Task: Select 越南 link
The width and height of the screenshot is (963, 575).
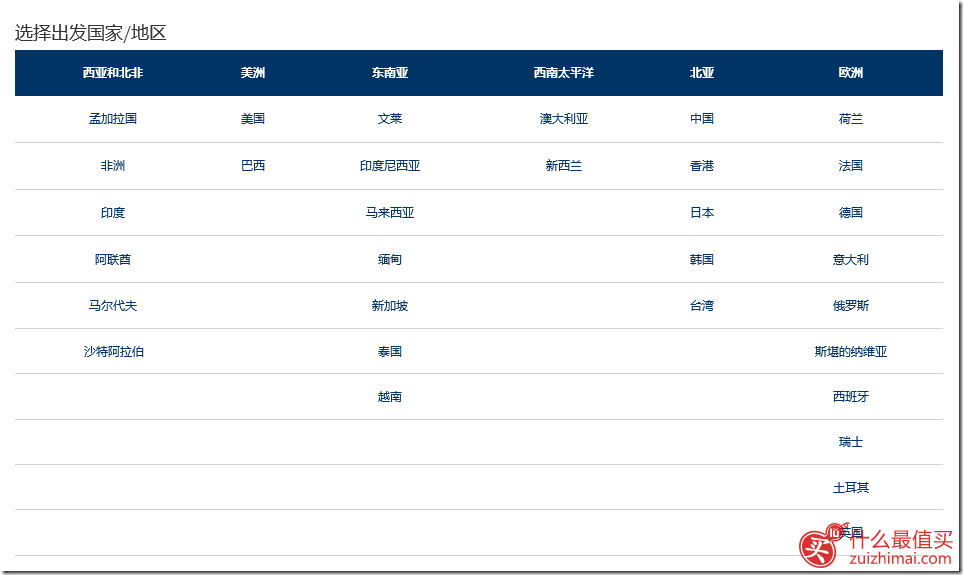Action: 390,397
